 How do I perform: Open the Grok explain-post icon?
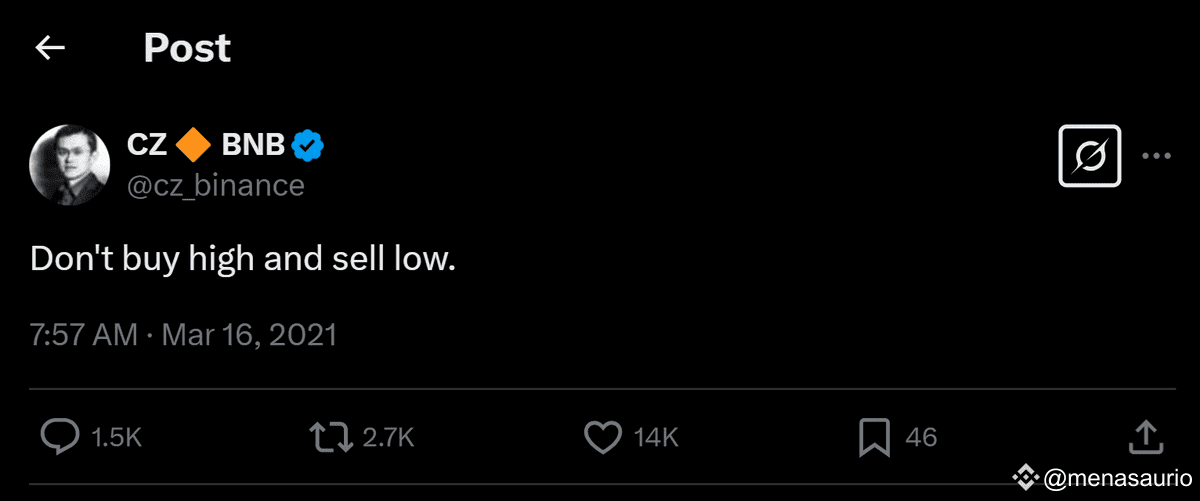click(x=1089, y=156)
